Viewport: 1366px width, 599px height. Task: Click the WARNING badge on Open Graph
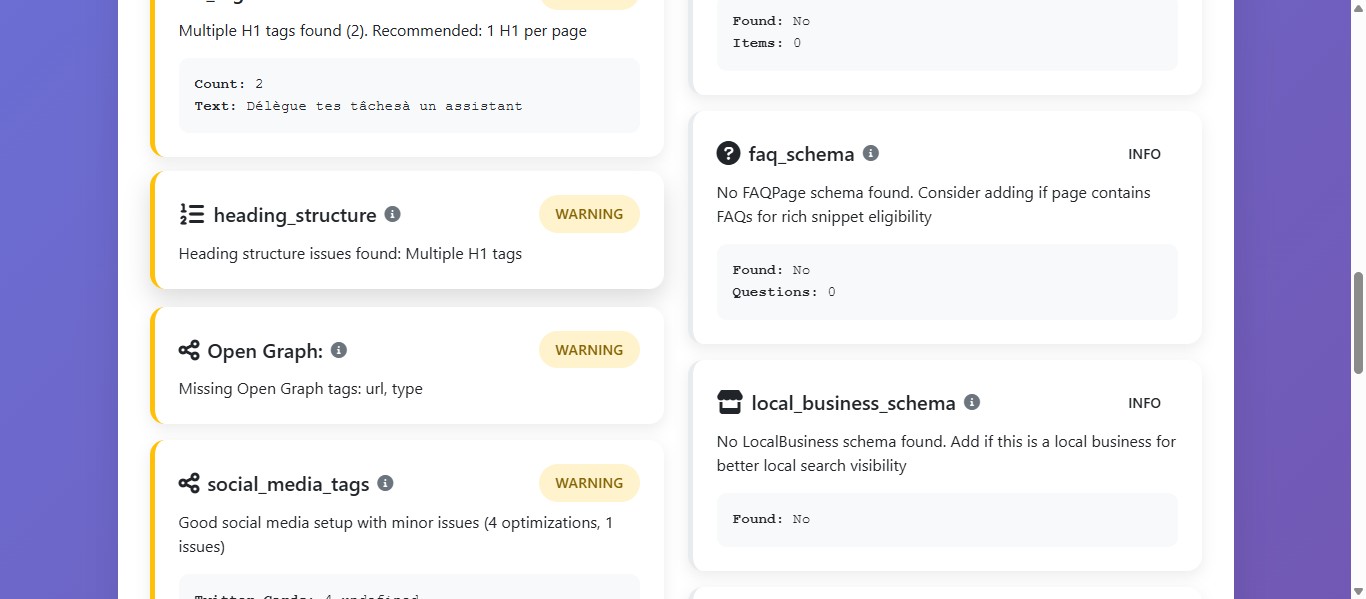point(589,349)
